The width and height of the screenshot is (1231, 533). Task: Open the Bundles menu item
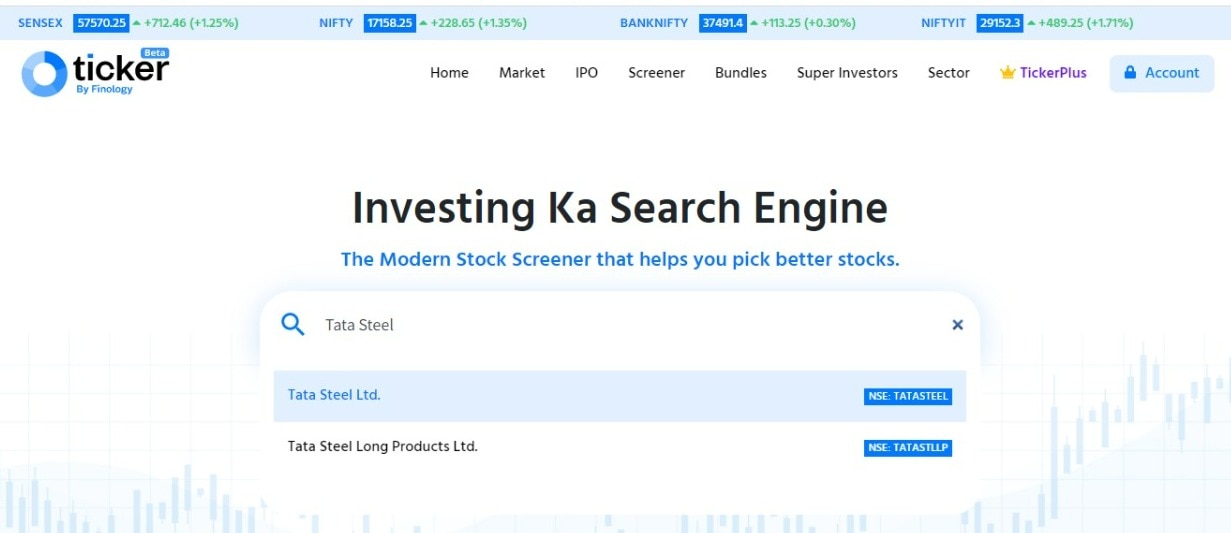click(x=741, y=73)
